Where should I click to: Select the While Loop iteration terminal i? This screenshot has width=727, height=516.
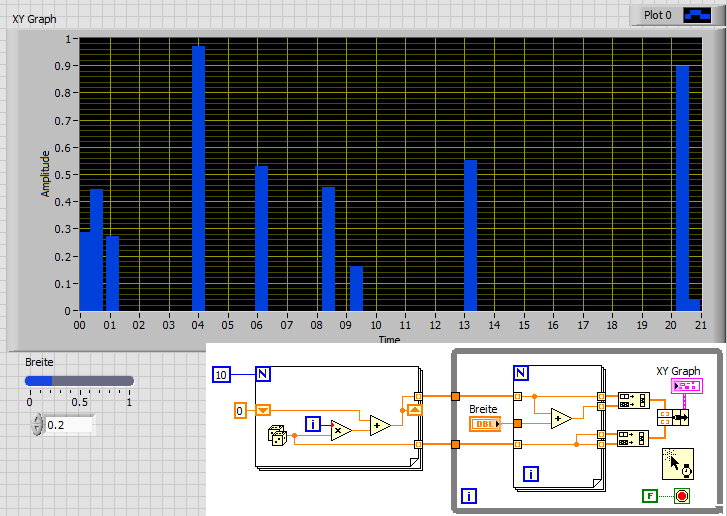(469, 497)
